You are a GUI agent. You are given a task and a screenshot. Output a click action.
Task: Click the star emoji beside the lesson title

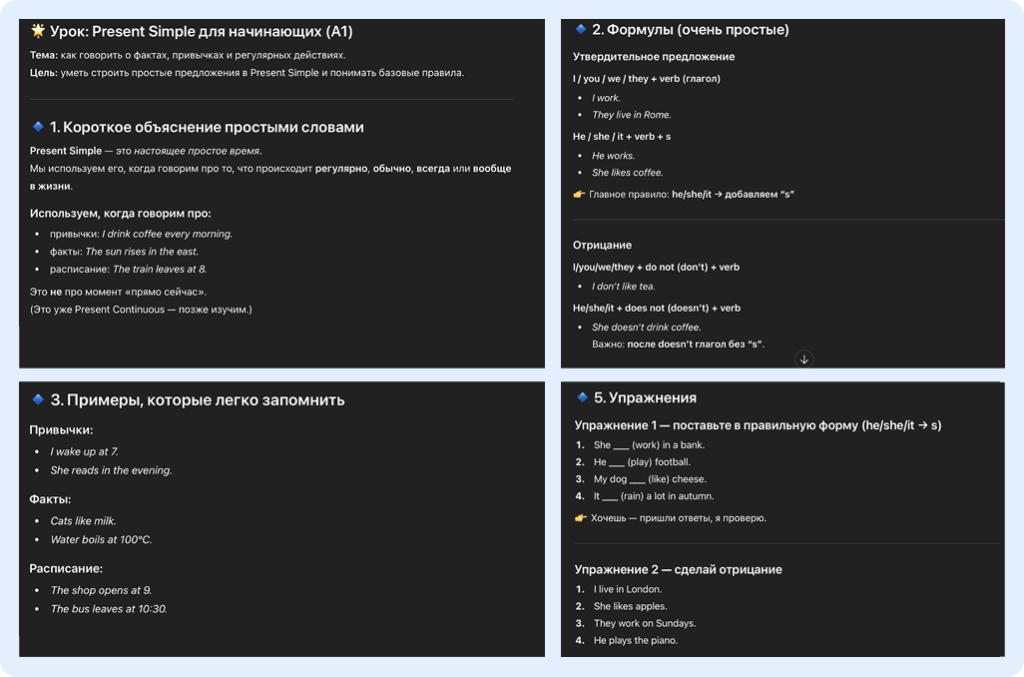coord(38,31)
